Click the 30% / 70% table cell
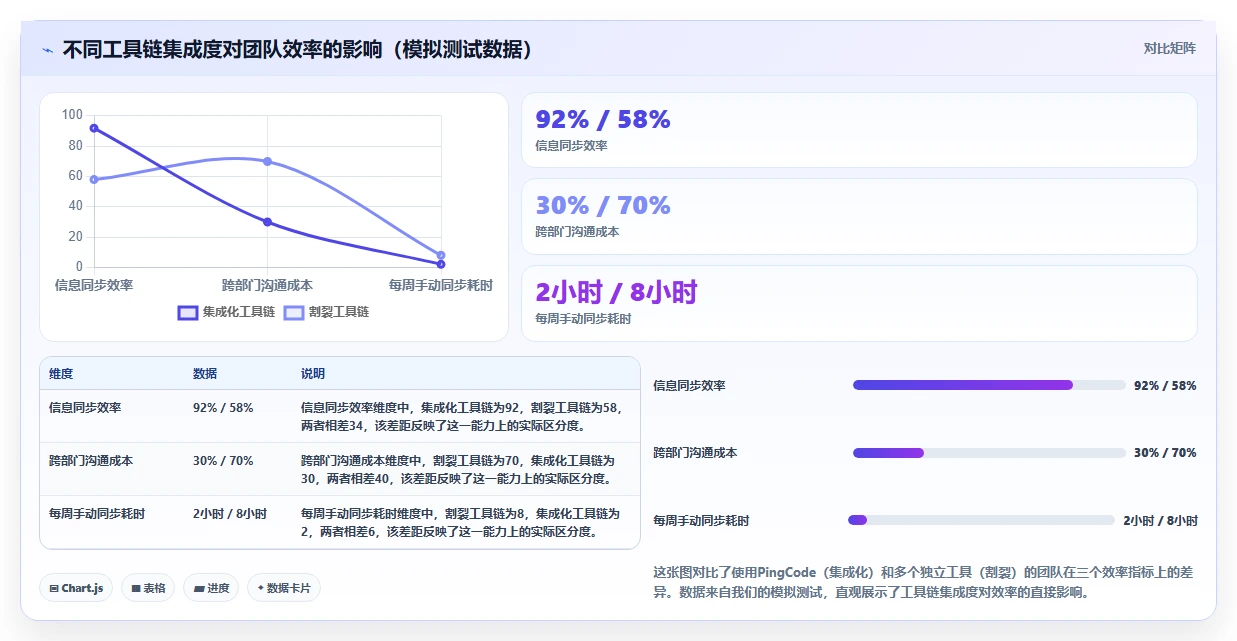Screen dimensions: 1237x641 (x=223, y=461)
